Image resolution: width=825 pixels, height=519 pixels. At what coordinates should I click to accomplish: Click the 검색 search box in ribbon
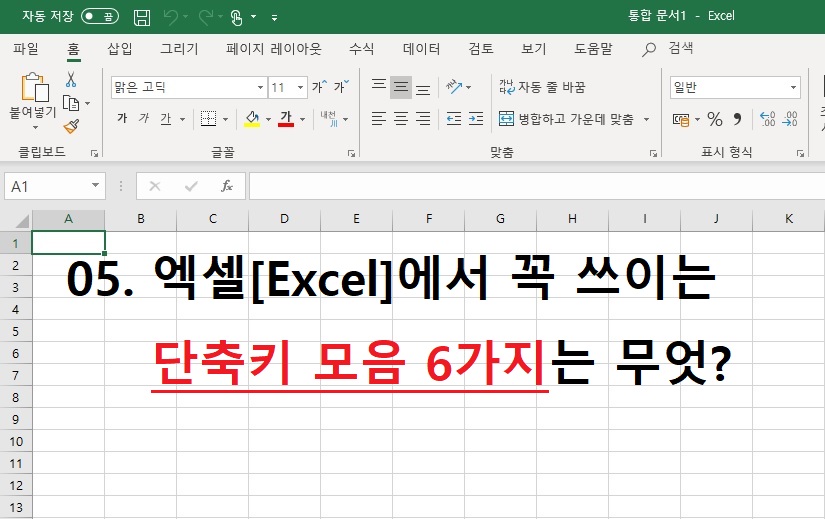668,48
